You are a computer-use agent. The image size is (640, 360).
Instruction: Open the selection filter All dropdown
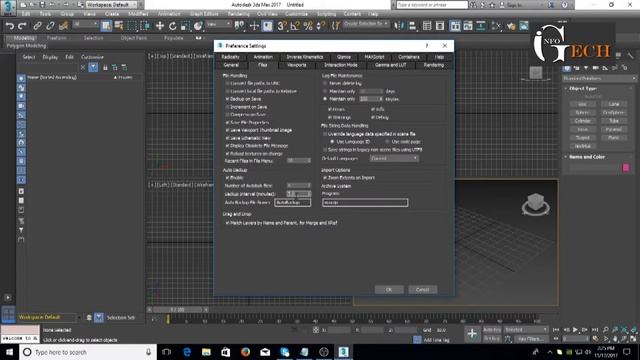(86, 24)
